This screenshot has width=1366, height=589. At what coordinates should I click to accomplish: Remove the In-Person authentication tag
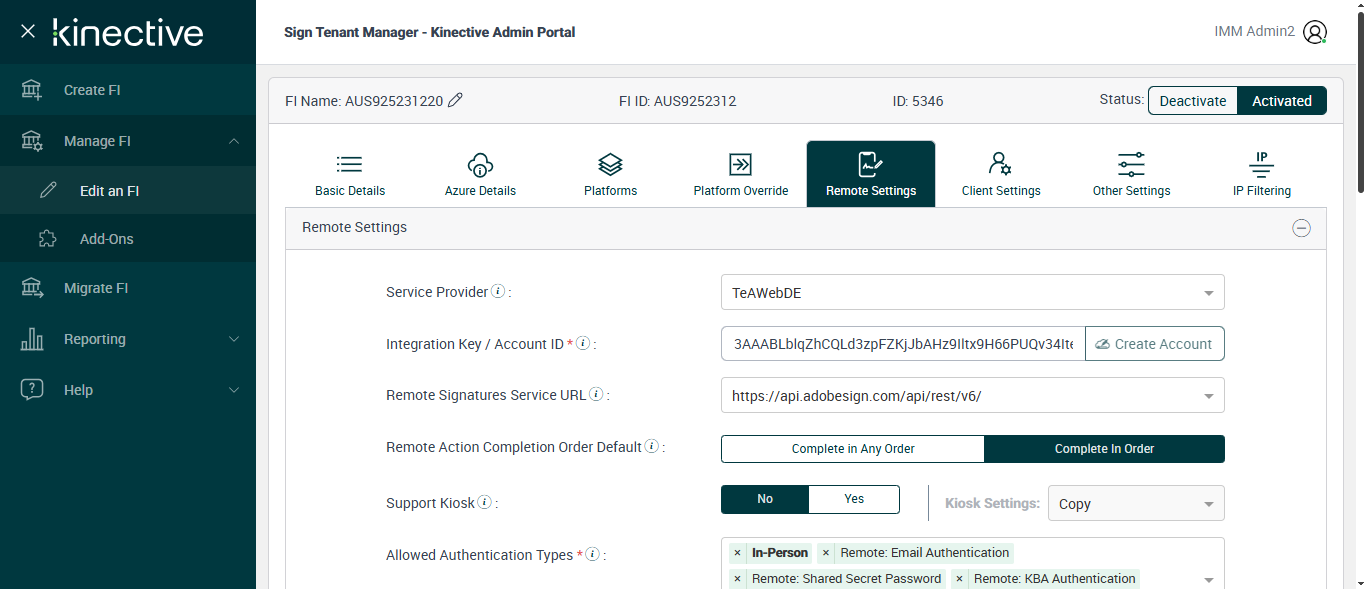click(x=737, y=553)
